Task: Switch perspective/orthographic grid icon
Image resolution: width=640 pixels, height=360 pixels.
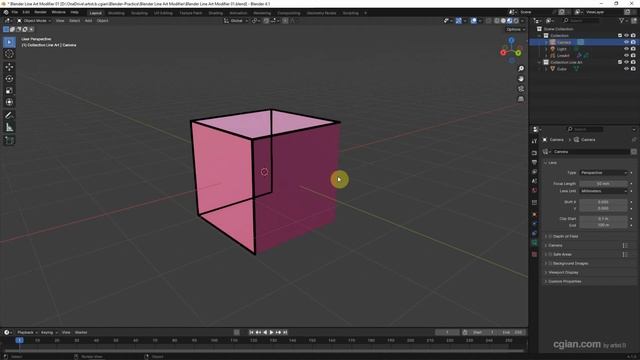Action: [521, 99]
